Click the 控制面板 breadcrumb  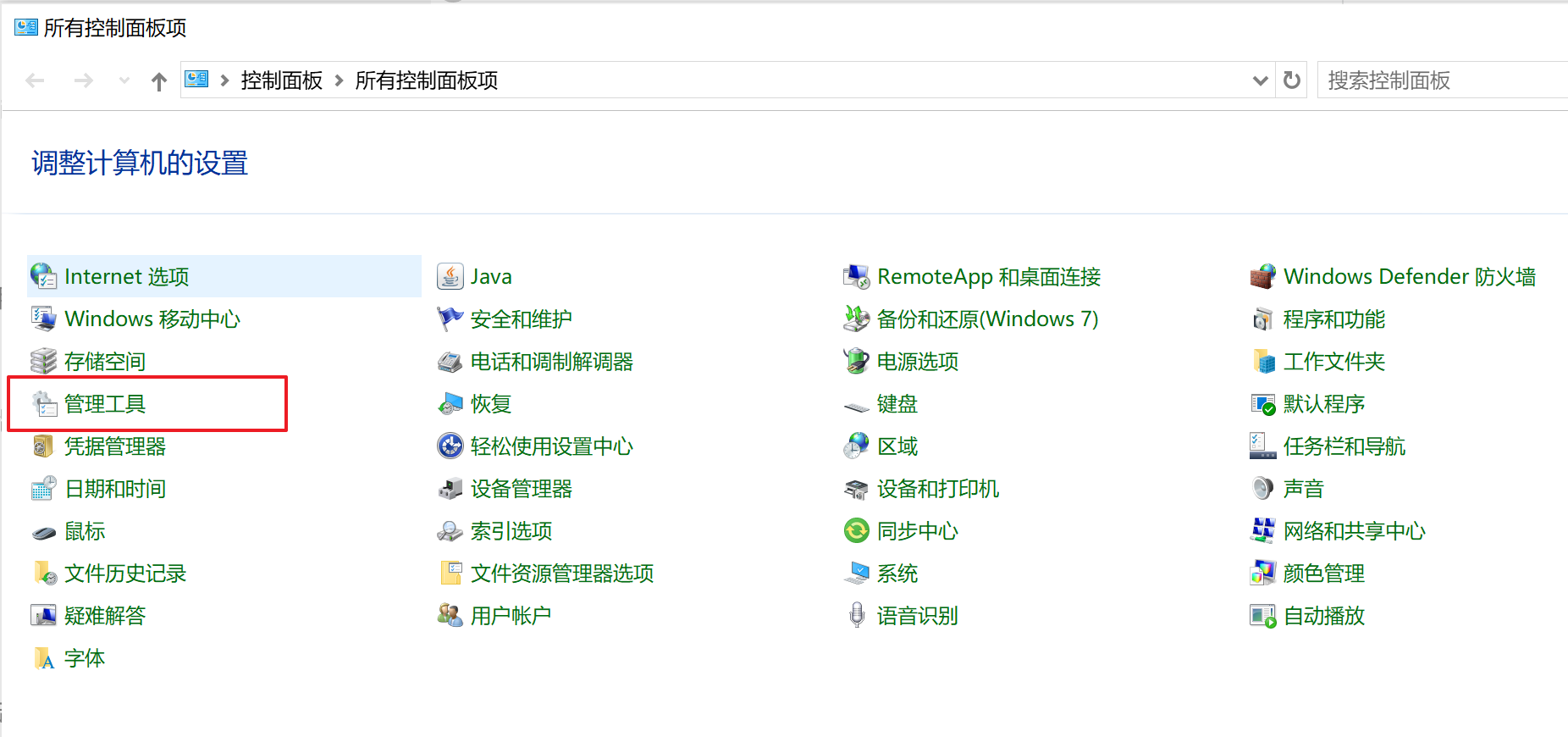282,80
